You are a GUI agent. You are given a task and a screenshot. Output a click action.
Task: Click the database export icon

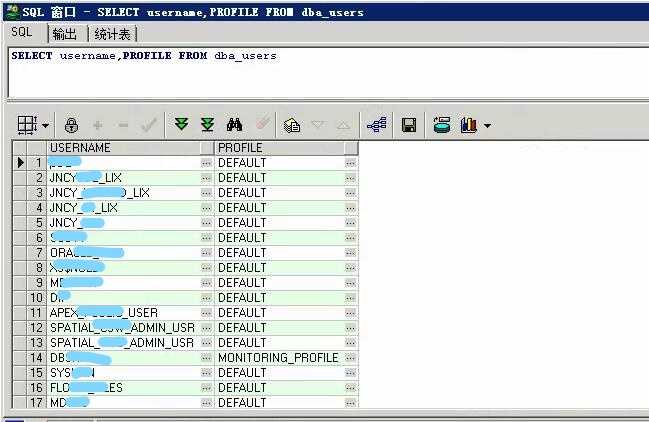(442, 125)
